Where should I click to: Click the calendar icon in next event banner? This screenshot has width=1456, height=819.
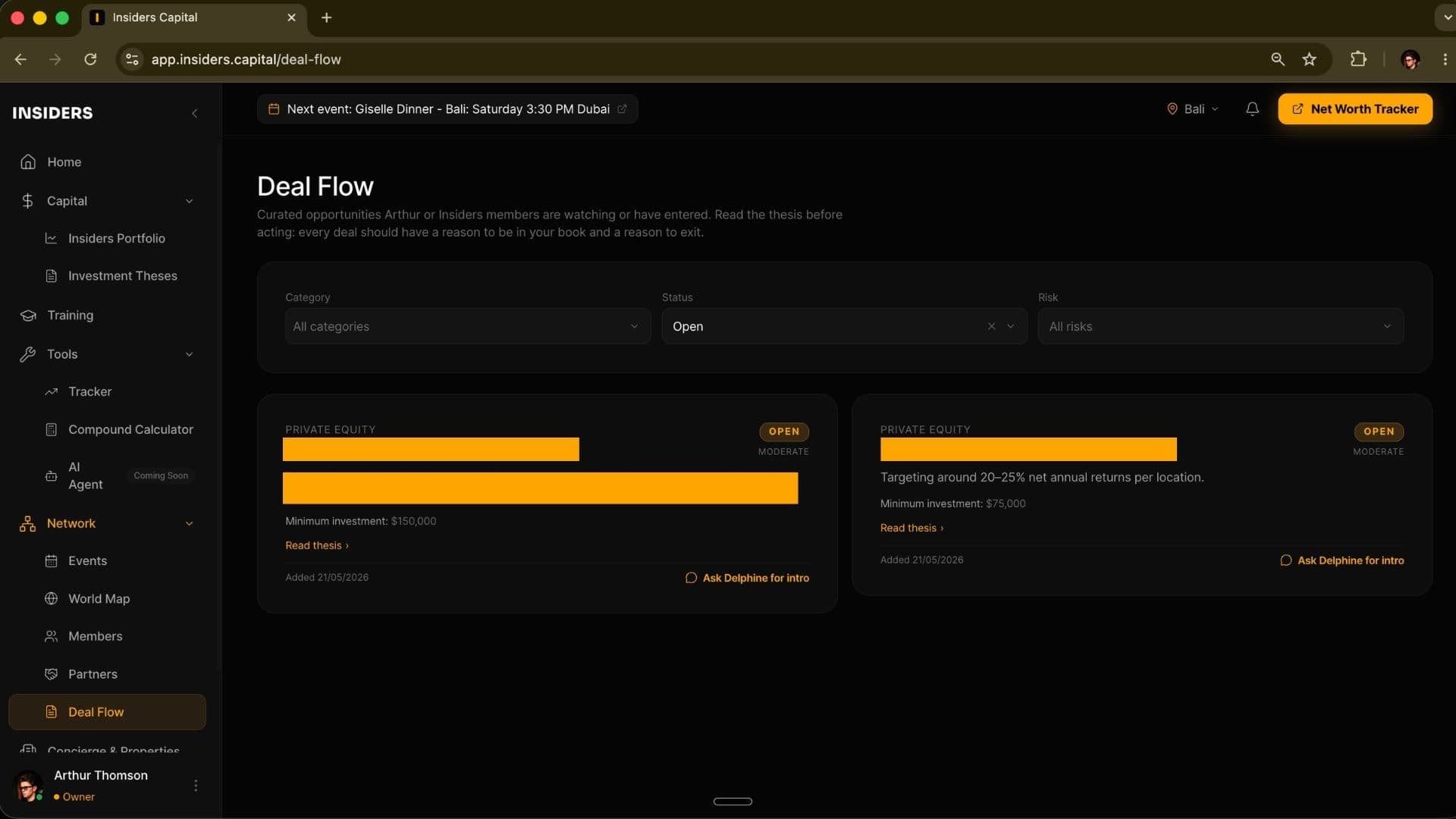(x=274, y=109)
